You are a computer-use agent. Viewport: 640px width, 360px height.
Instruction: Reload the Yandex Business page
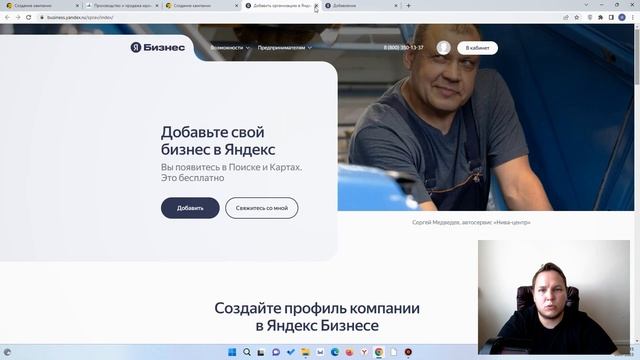(29, 18)
